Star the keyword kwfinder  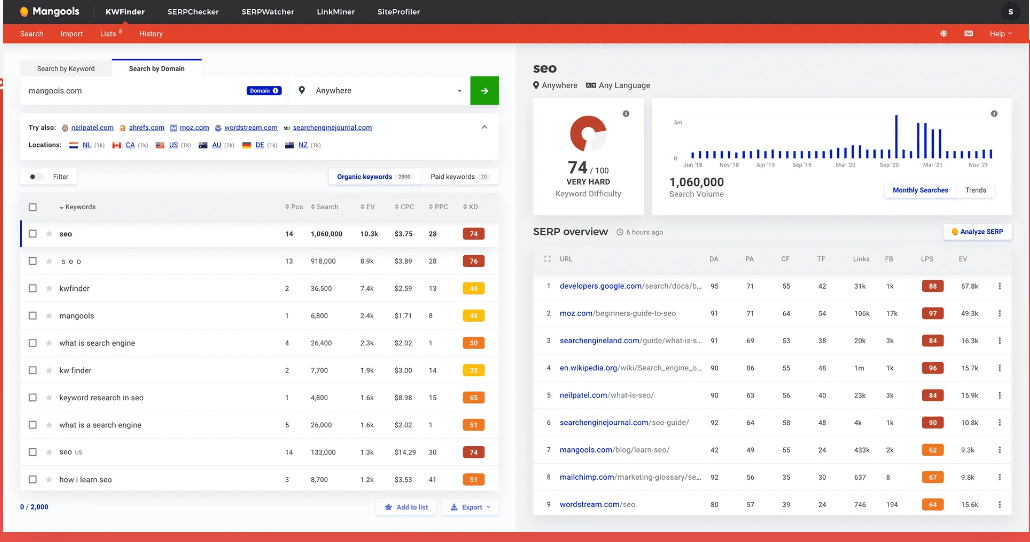(x=49, y=288)
